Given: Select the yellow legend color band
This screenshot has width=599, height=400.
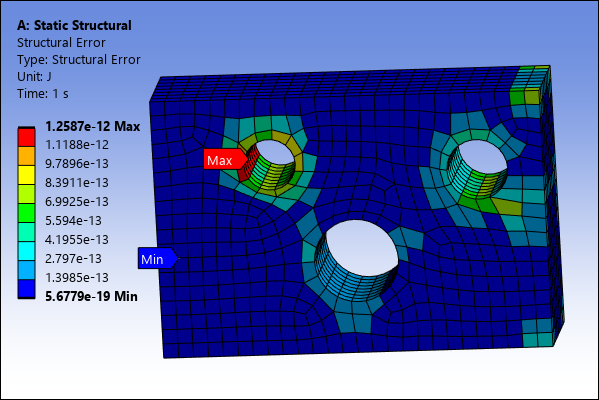Looking at the screenshot, I should pos(26,175).
